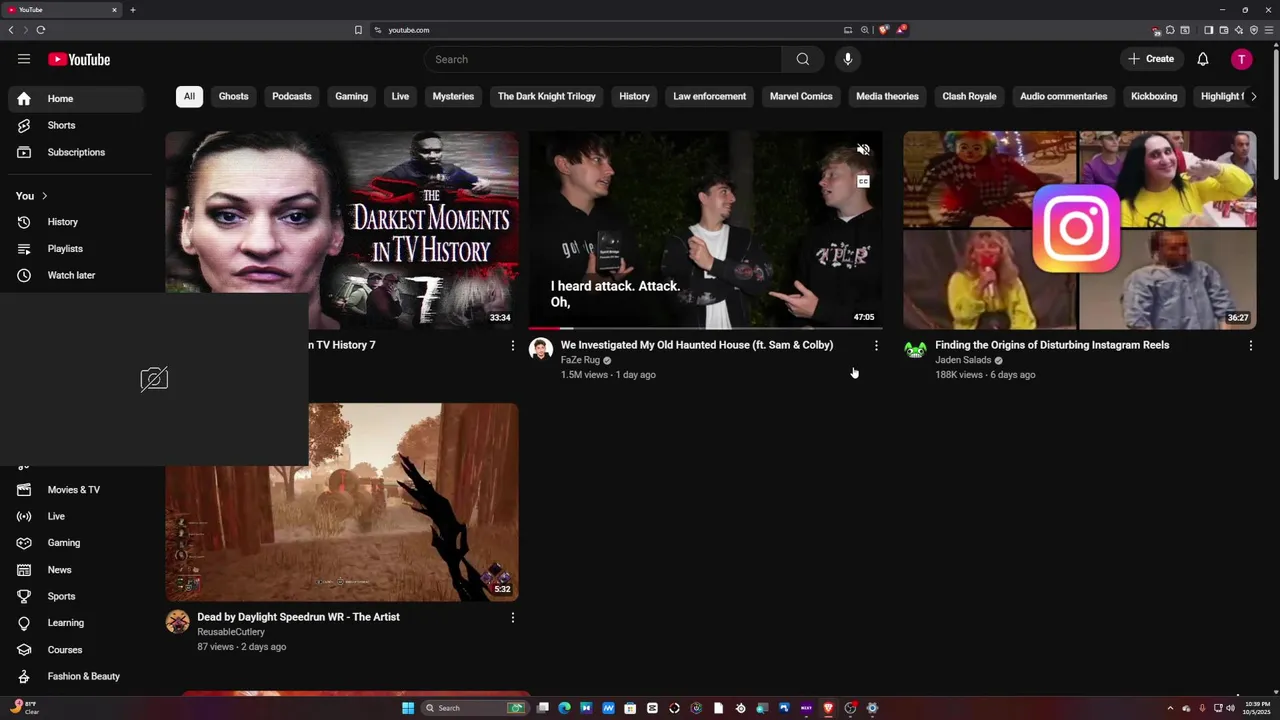Viewport: 1280px width, 720px height.
Task: Select the Gaming filter chip
Action: pos(351,96)
